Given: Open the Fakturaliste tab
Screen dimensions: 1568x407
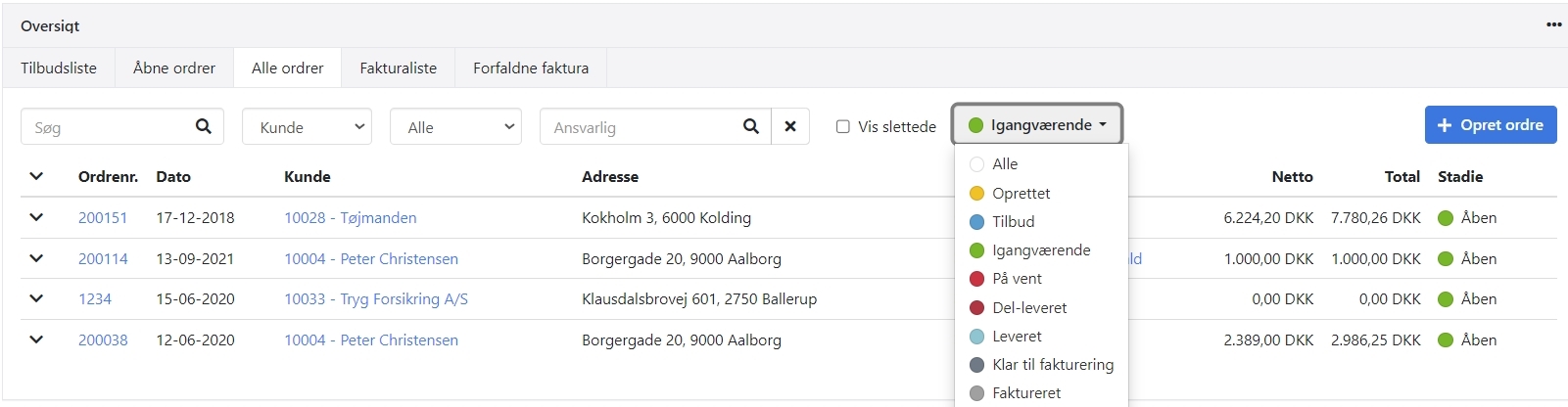Looking at the screenshot, I should pyautogui.click(x=398, y=68).
